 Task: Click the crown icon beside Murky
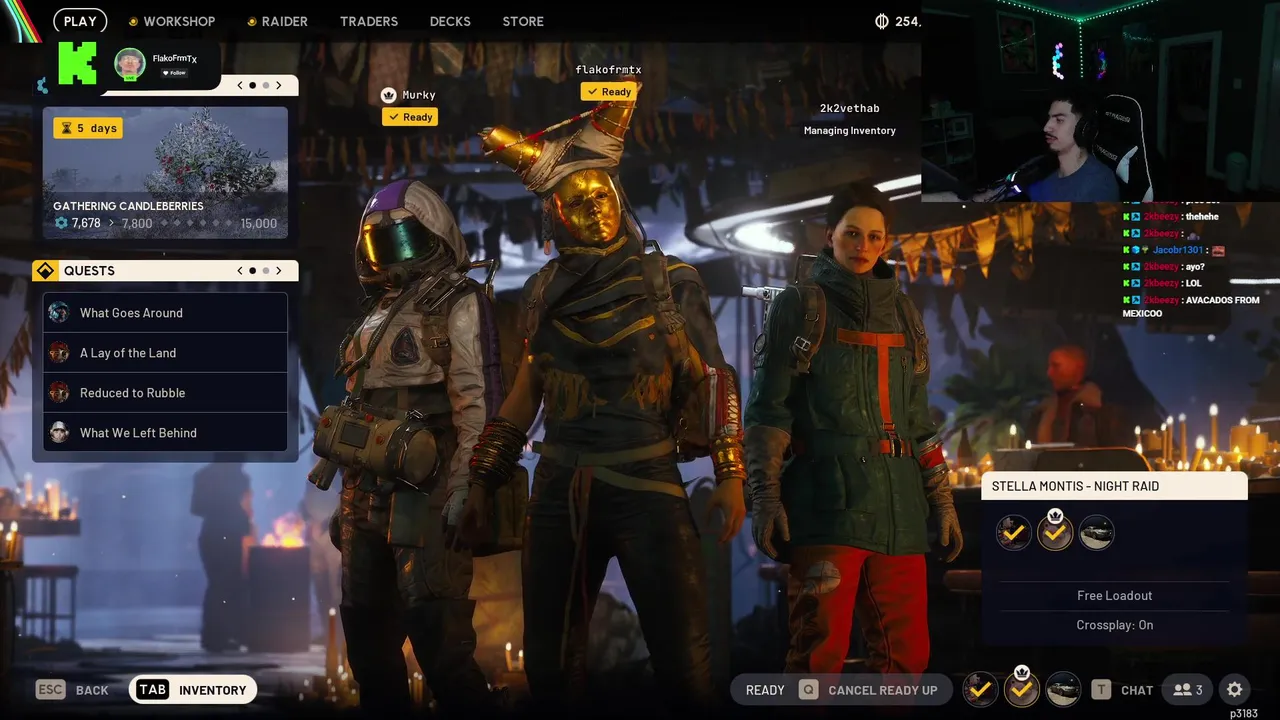click(x=389, y=95)
